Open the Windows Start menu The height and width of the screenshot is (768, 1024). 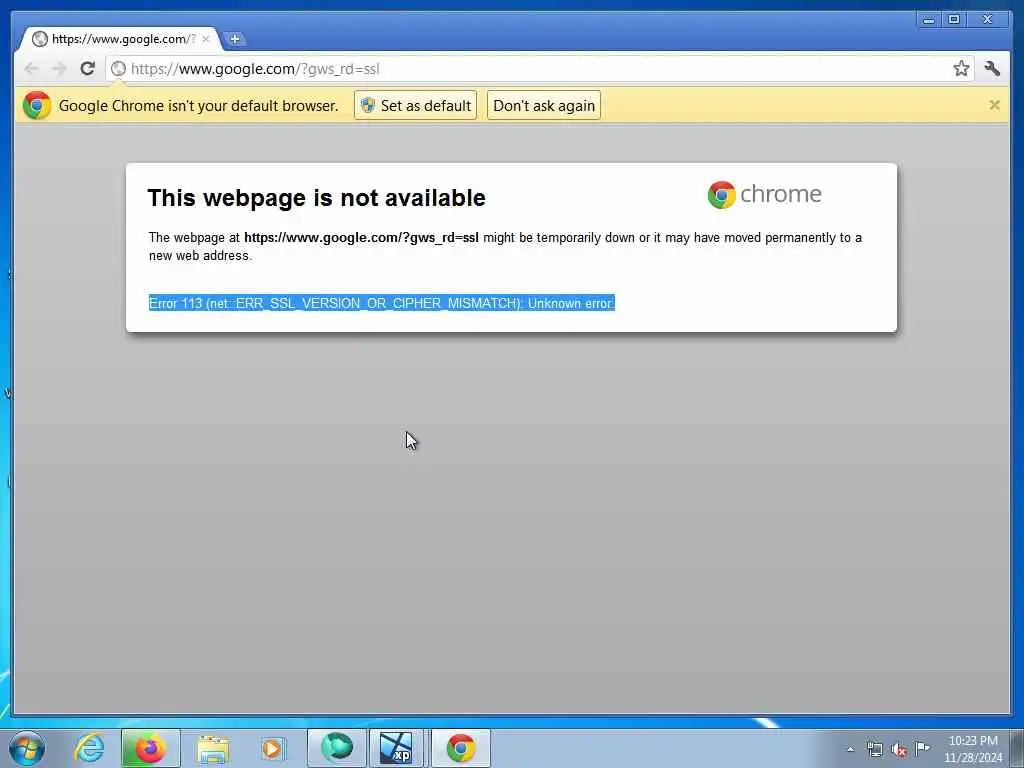pyautogui.click(x=27, y=748)
